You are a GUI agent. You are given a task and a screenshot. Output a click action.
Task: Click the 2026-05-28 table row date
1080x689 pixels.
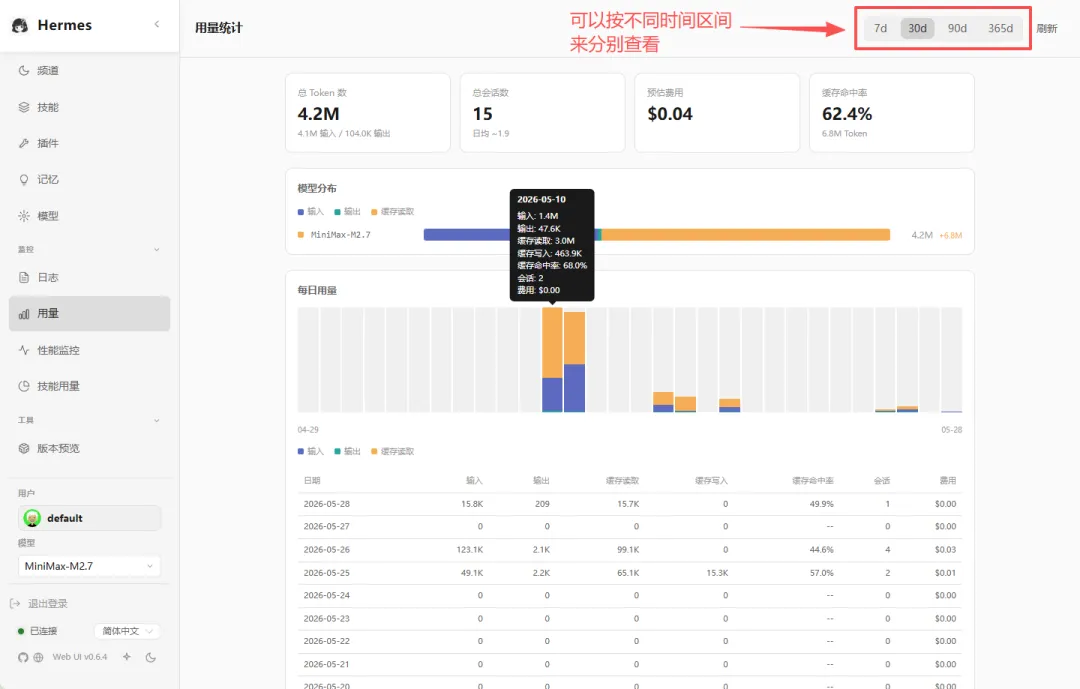pyautogui.click(x=326, y=504)
